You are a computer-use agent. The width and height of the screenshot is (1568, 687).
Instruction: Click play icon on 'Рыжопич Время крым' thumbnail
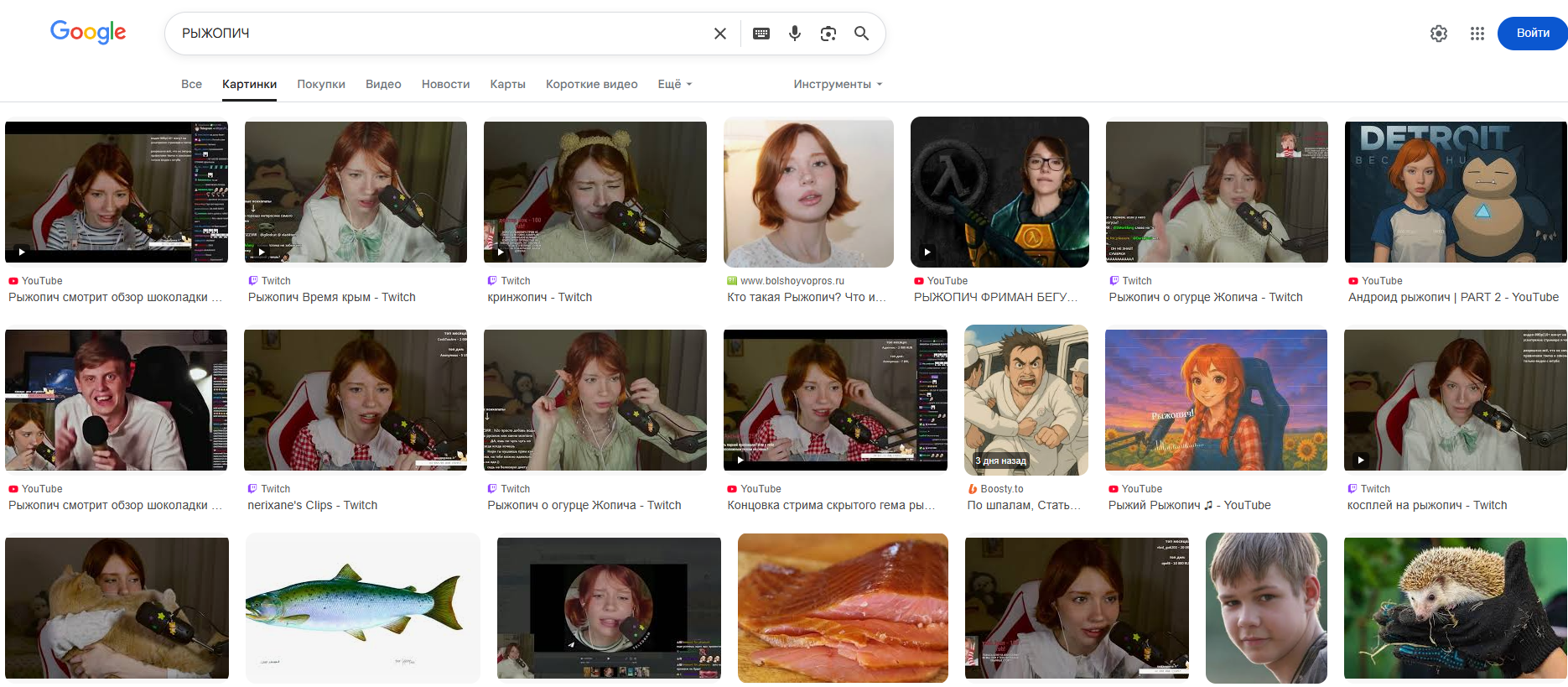tap(261, 252)
